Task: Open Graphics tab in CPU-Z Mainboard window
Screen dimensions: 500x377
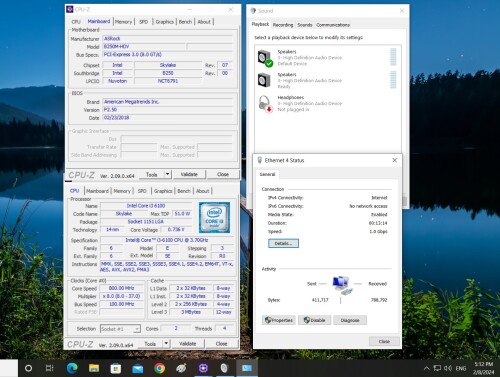Action: pyautogui.click(x=165, y=22)
